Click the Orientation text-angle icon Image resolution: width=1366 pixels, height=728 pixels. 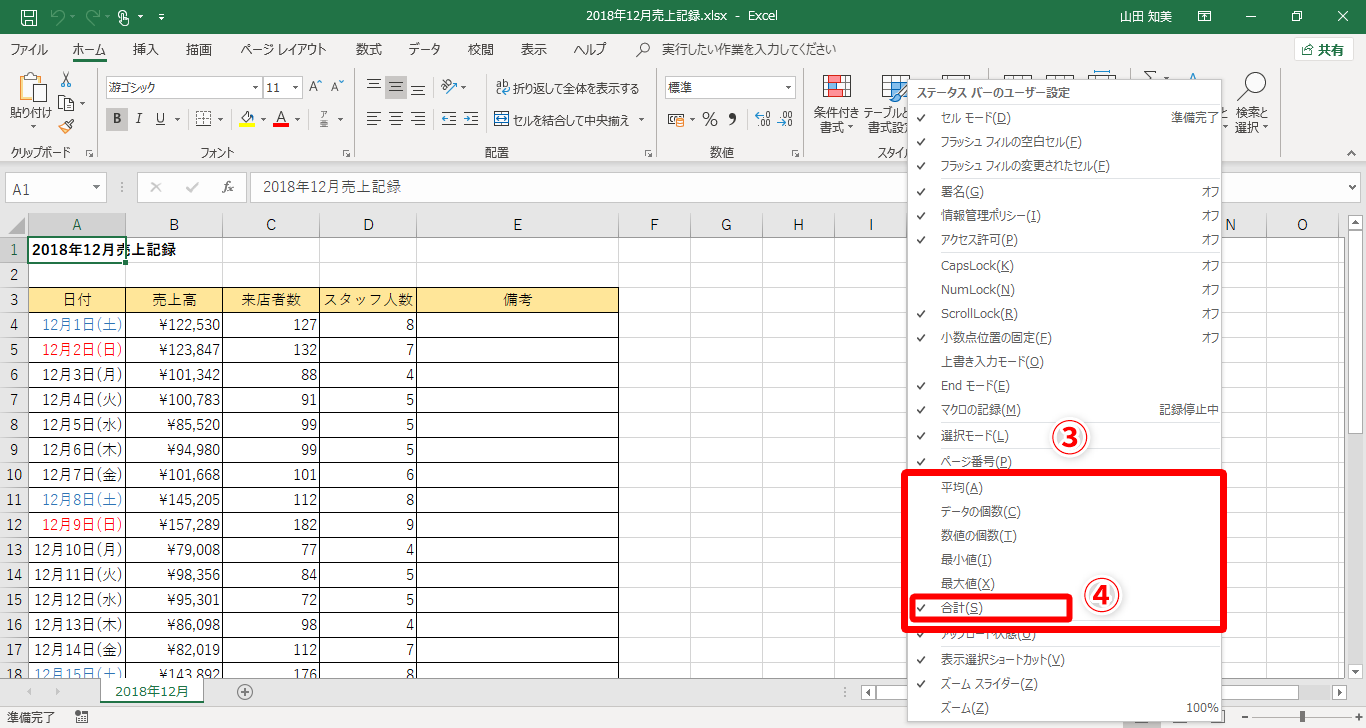tap(450, 87)
